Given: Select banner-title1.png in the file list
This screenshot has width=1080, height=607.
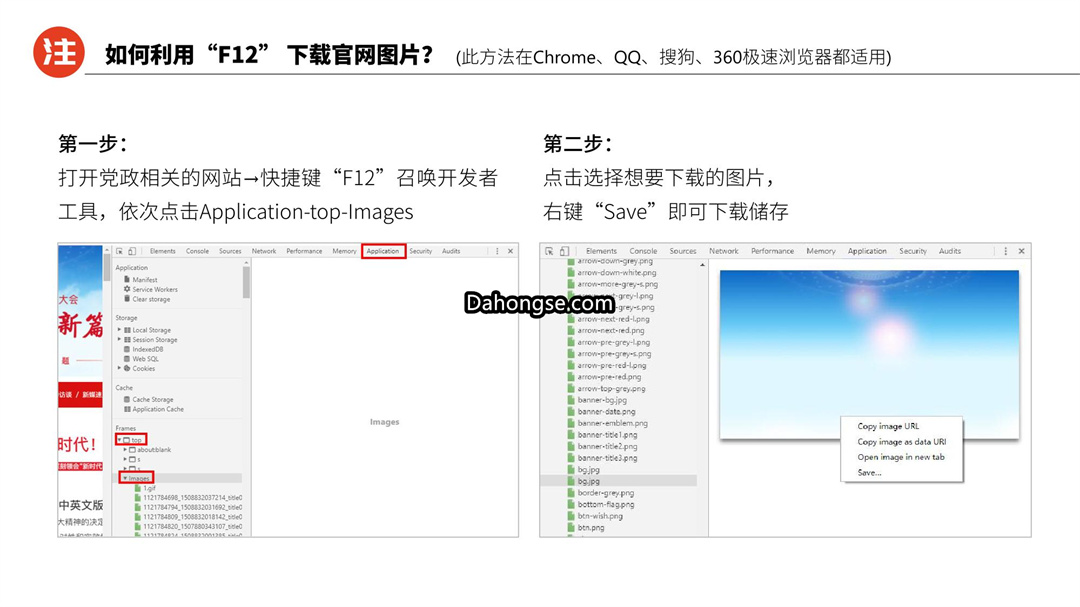Looking at the screenshot, I should 608,435.
